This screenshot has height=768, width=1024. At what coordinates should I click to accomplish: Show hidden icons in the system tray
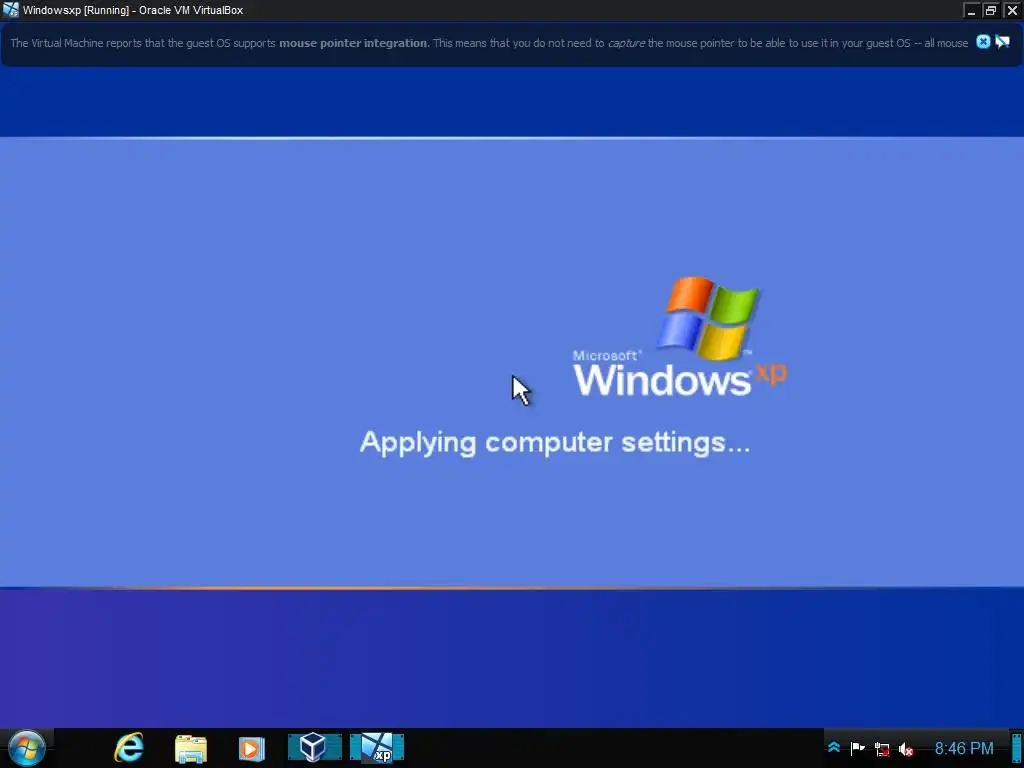(x=834, y=748)
